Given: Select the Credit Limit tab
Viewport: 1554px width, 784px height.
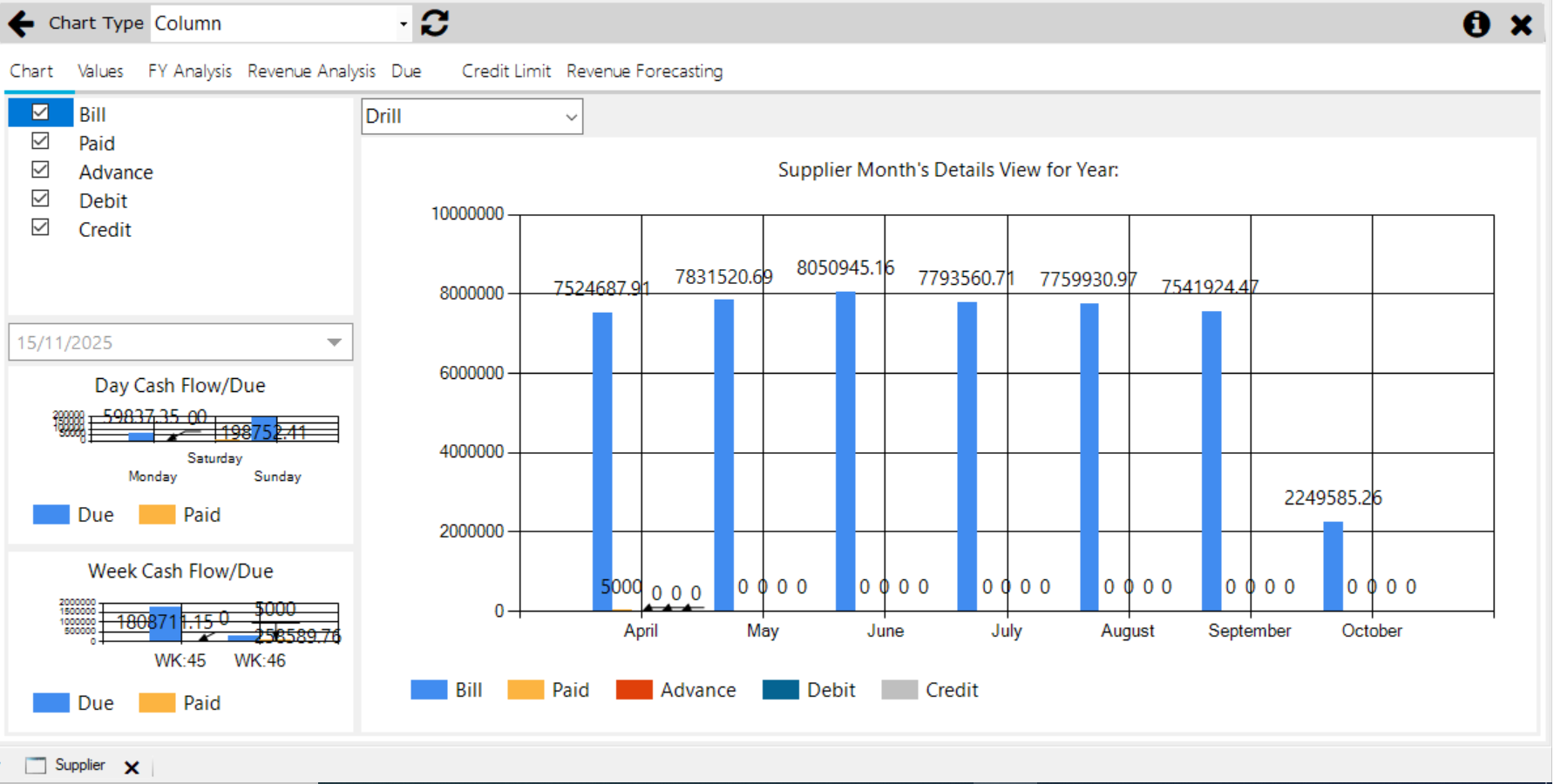Looking at the screenshot, I should tap(506, 71).
